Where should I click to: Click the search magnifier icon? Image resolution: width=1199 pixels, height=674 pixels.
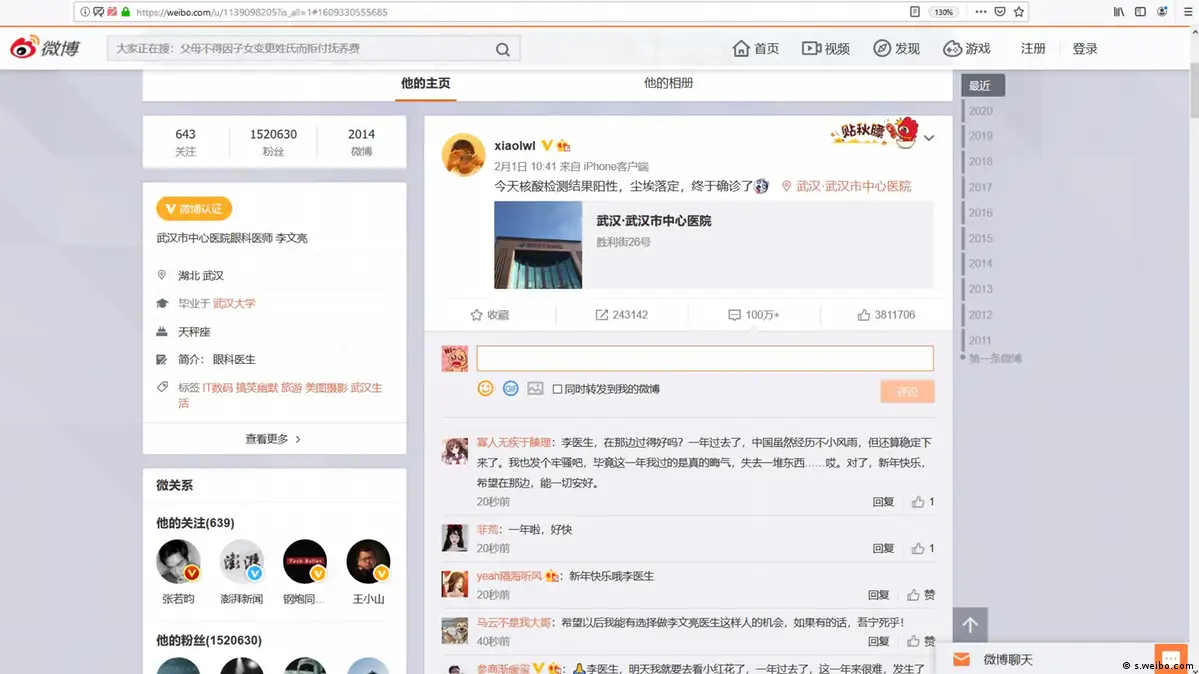503,50
